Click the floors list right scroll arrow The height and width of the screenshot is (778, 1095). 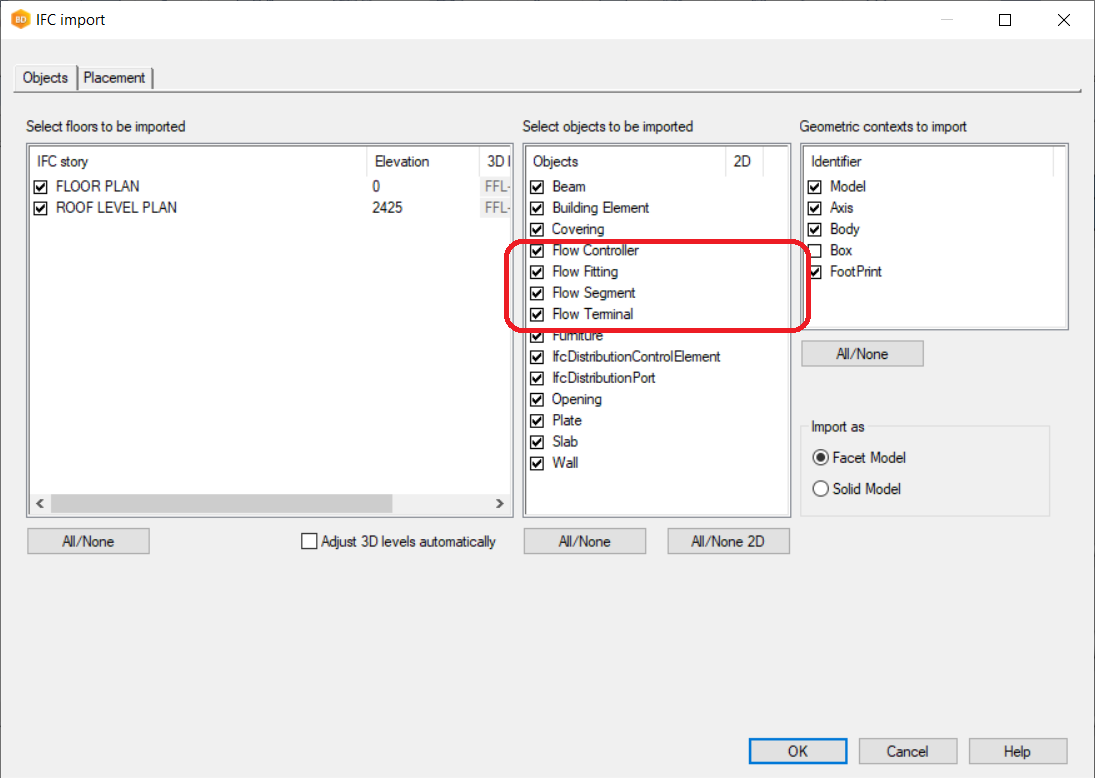pos(500,504)
